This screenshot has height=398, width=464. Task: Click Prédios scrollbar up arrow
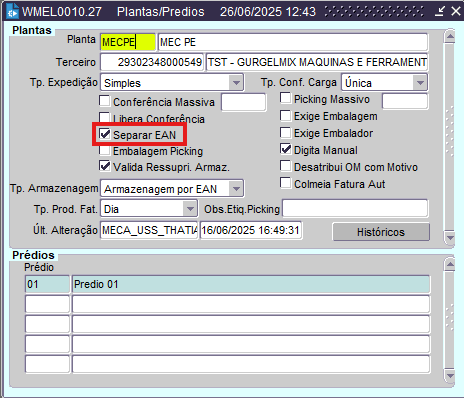[x=450, y=265]
